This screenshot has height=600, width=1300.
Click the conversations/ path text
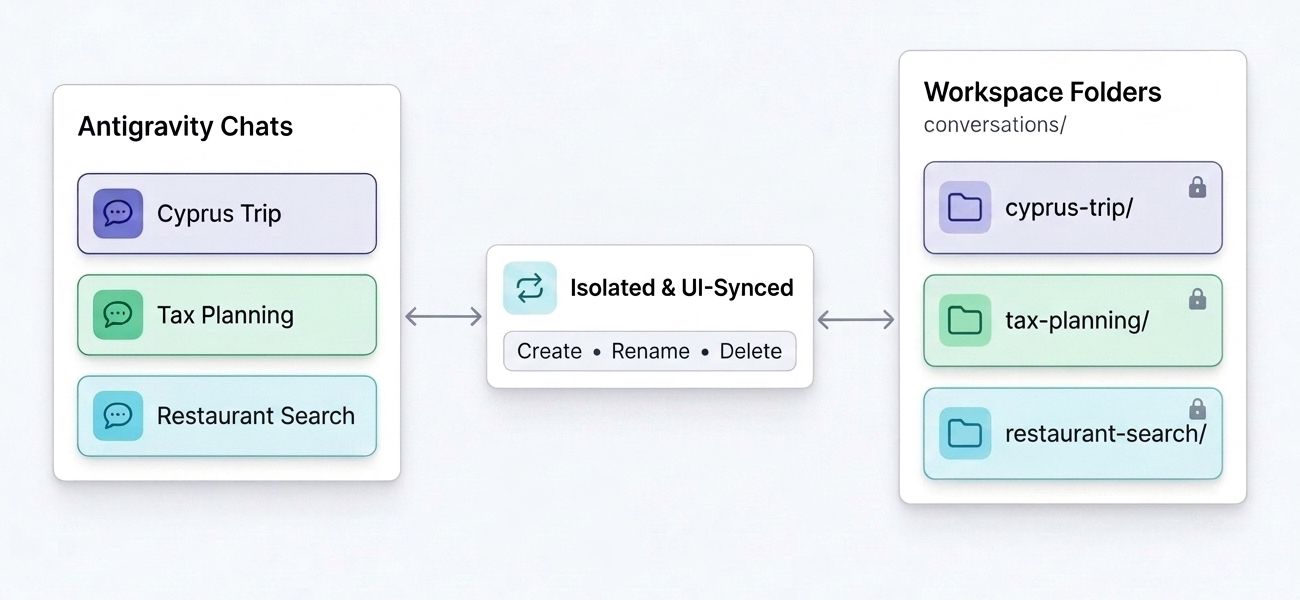tap(996, 125)
